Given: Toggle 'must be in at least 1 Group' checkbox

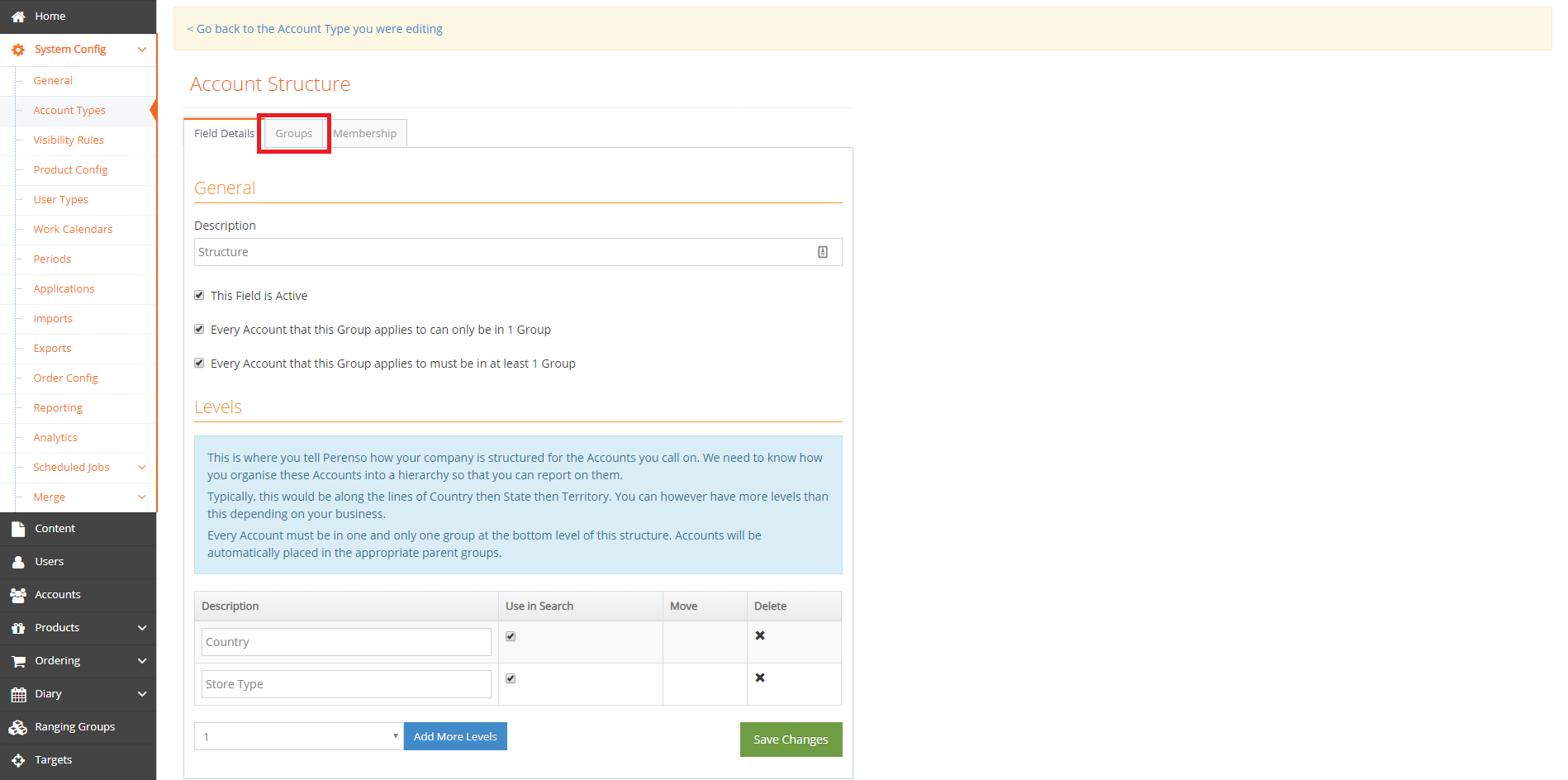Looking at the screenshot, I should (x=199, y=363).
